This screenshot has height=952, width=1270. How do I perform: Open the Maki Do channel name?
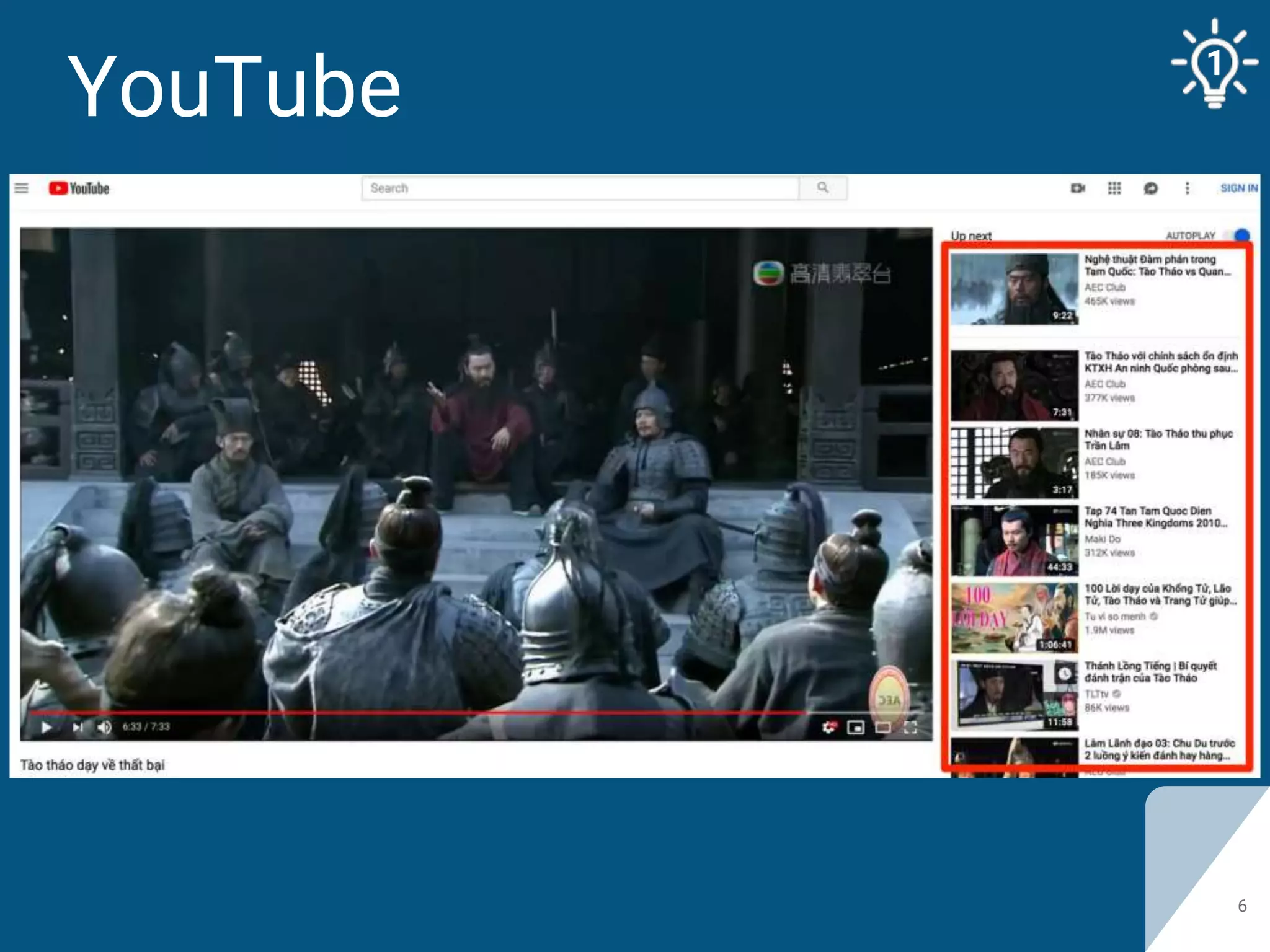pyautogui.click(x=1102, y=539)
